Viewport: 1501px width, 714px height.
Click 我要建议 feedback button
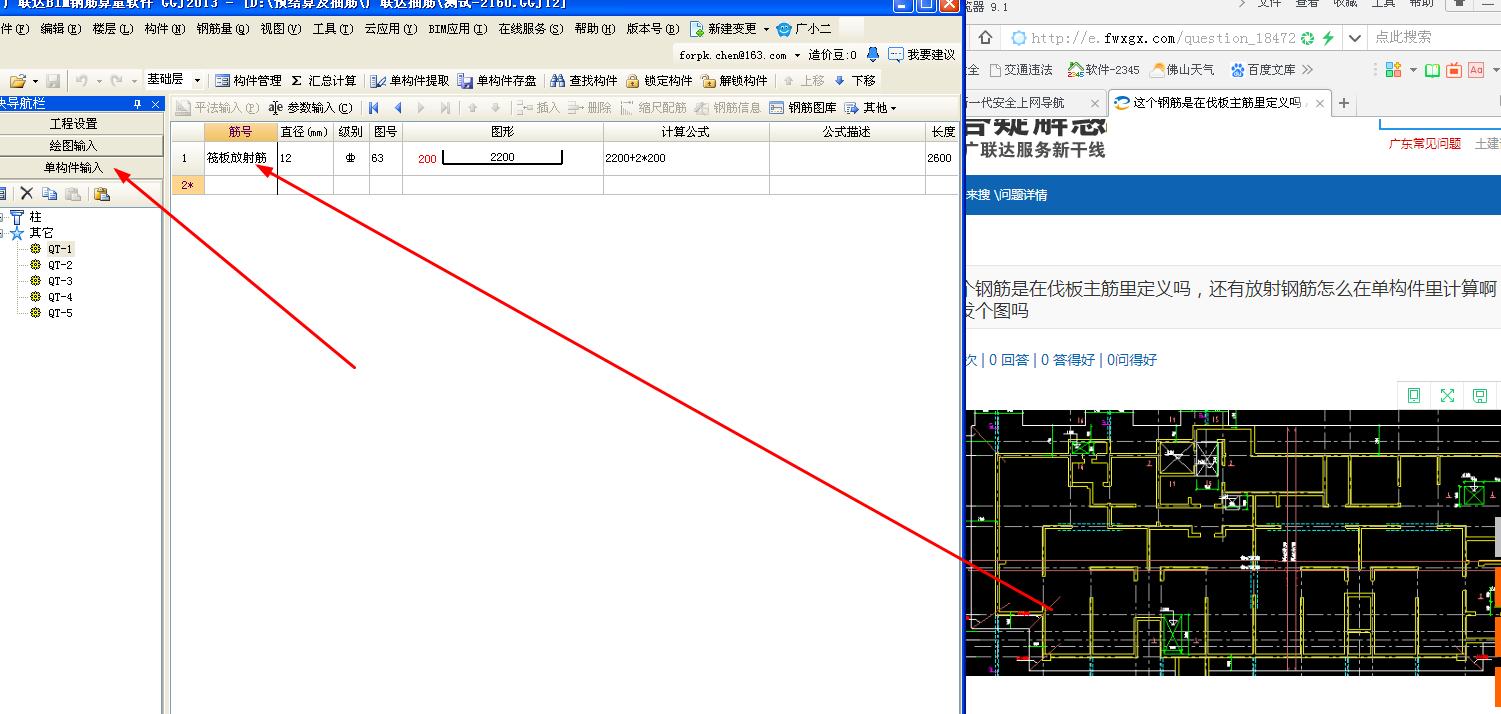pyautogui.click(x=921, y=54)
